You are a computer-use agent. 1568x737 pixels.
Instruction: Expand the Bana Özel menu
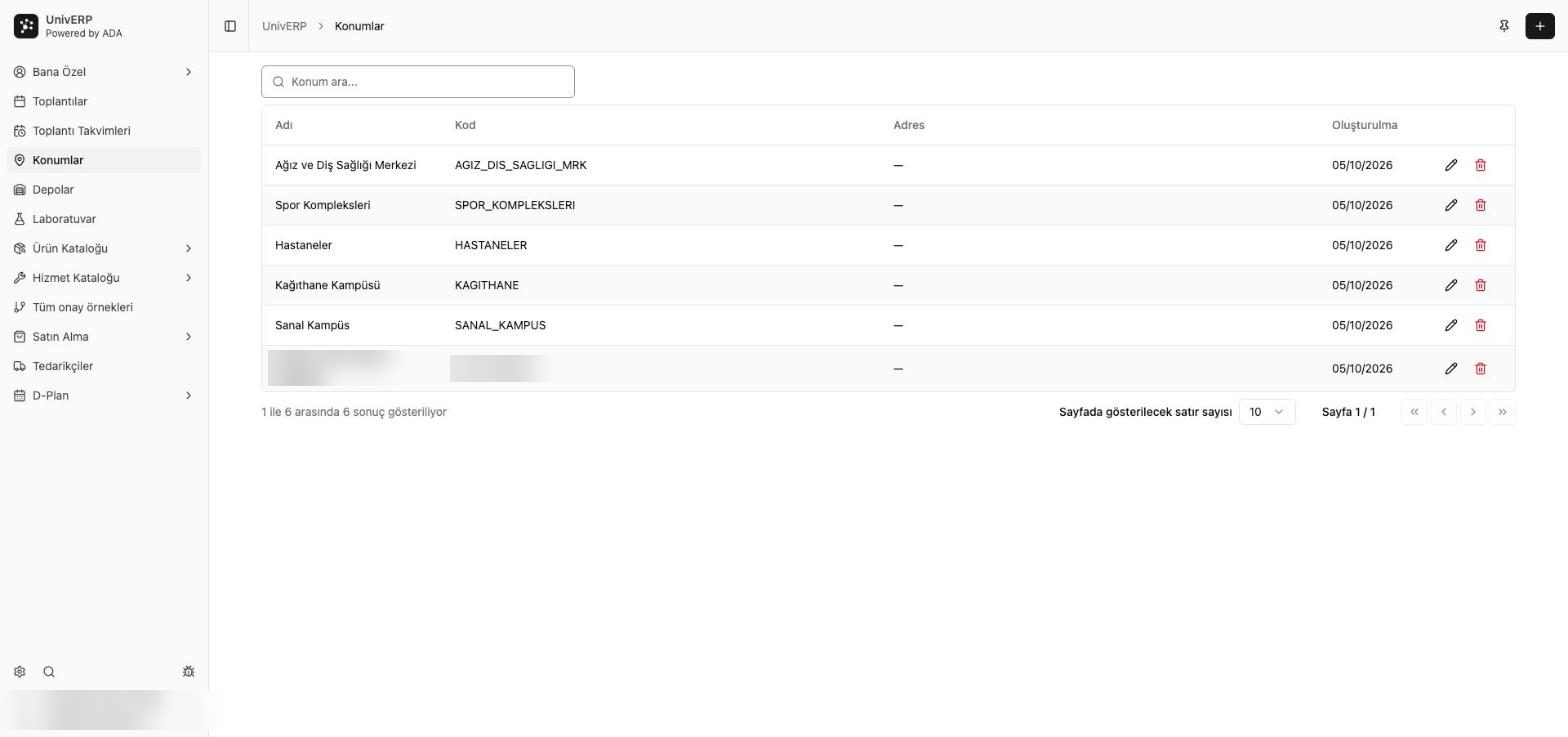pos(104,72)
